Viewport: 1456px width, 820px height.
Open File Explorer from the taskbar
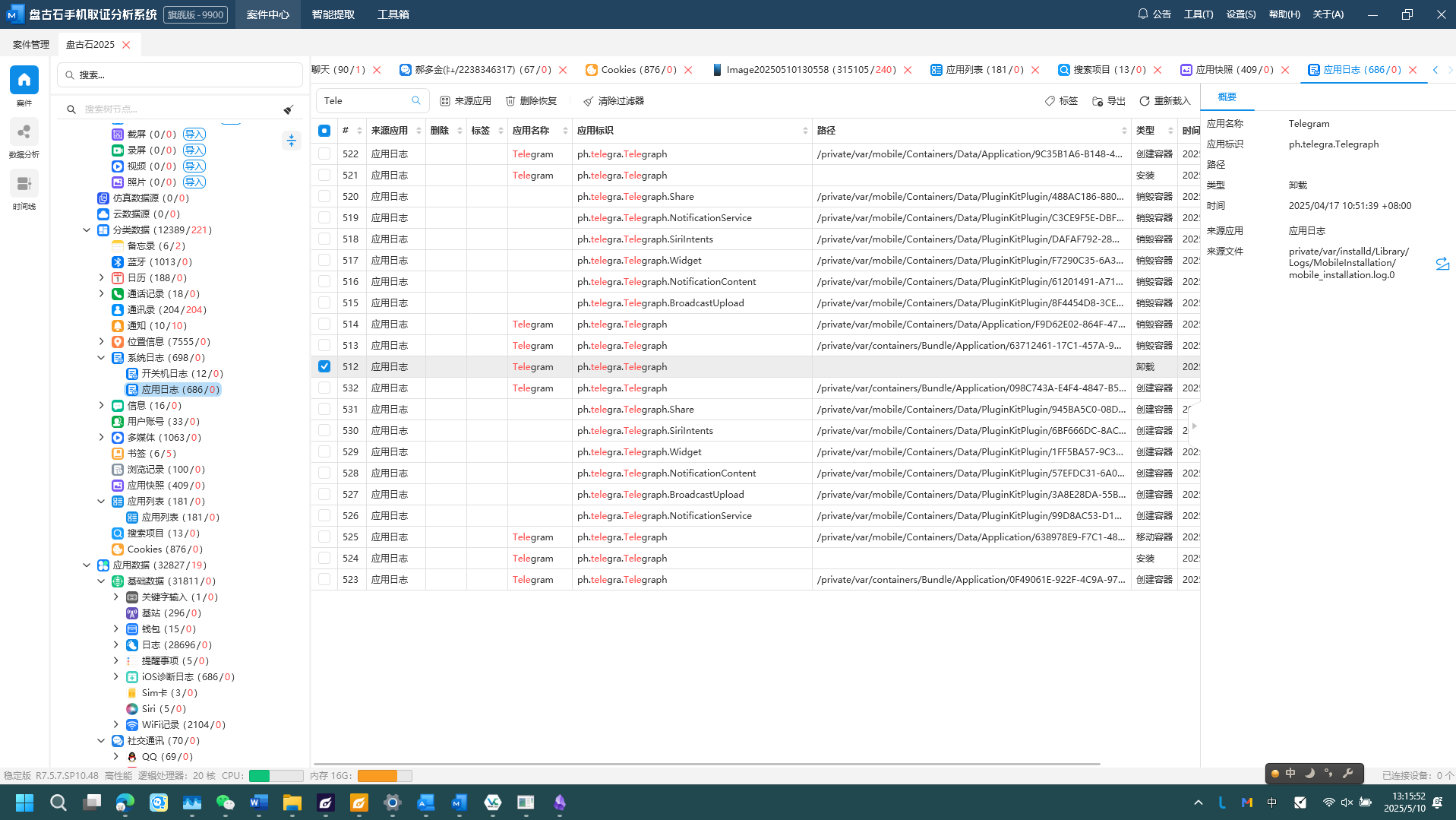(292, 803)
